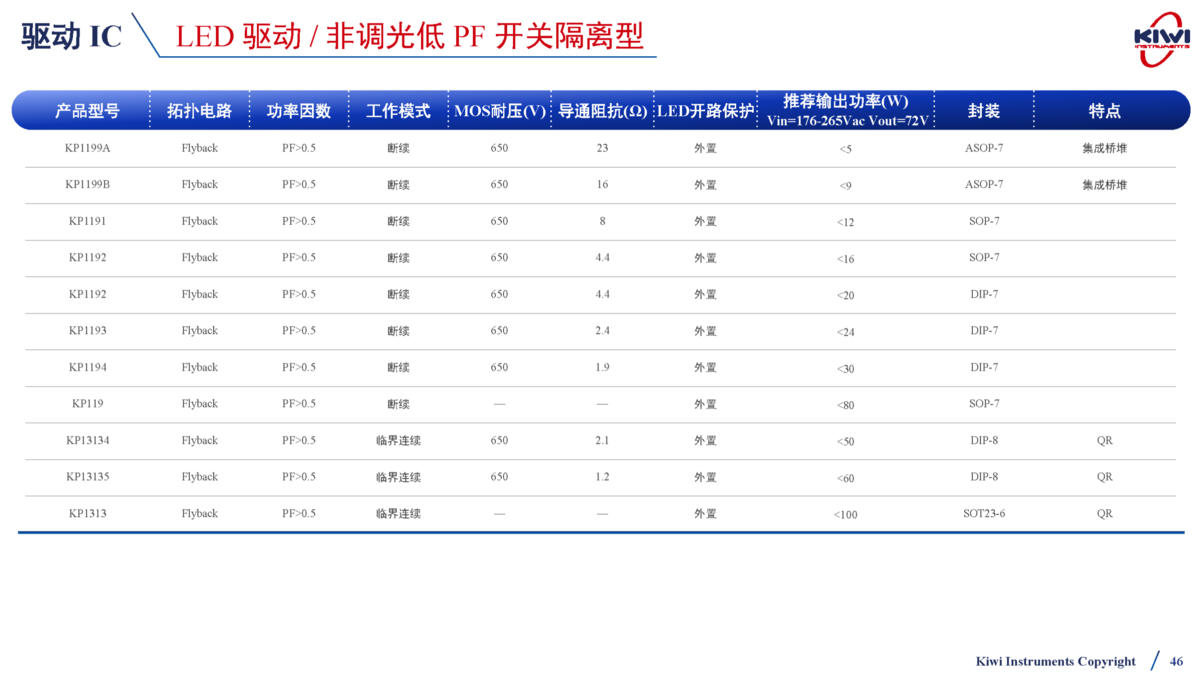Select the MOS耐压(V) column header
The width and height of the screenshot is (1200, 681).
pyautogui.click(x=500, y=111)
